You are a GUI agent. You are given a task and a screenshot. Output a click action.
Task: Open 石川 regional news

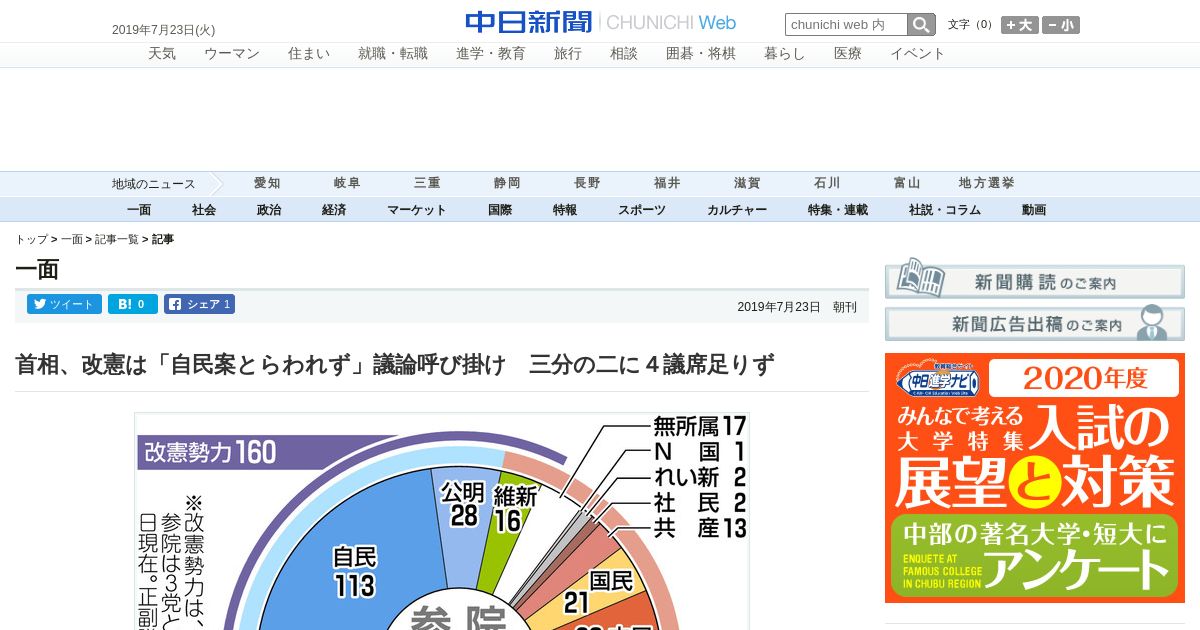click(x=827, y=183)
